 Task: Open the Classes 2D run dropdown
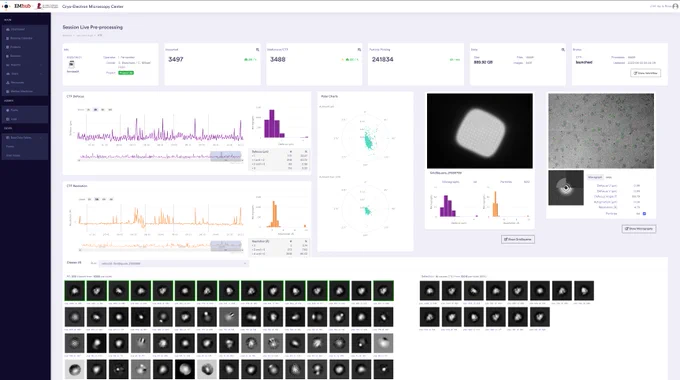click(x=173, y=263)
